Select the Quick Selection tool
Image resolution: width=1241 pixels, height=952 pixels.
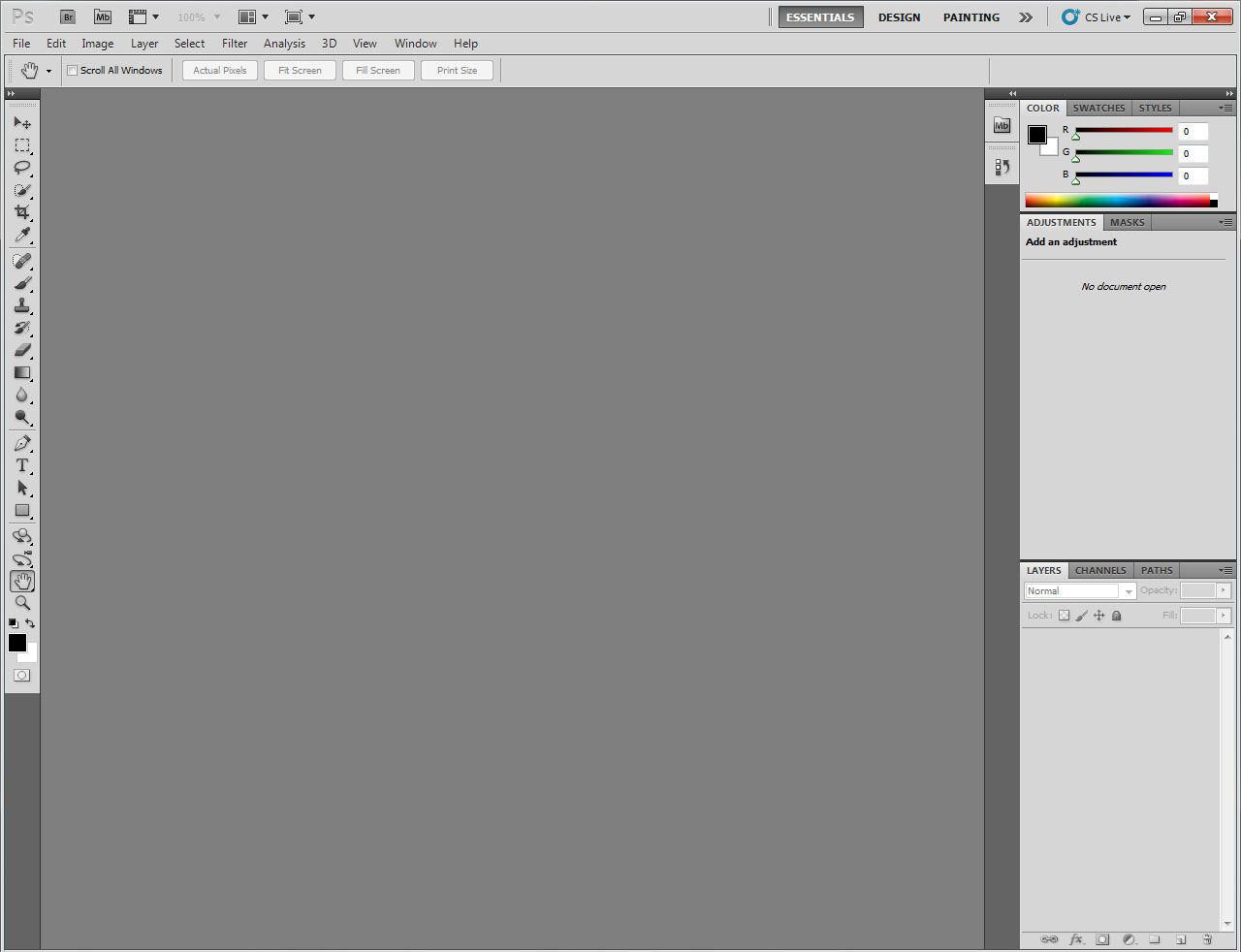pos(22,190)
